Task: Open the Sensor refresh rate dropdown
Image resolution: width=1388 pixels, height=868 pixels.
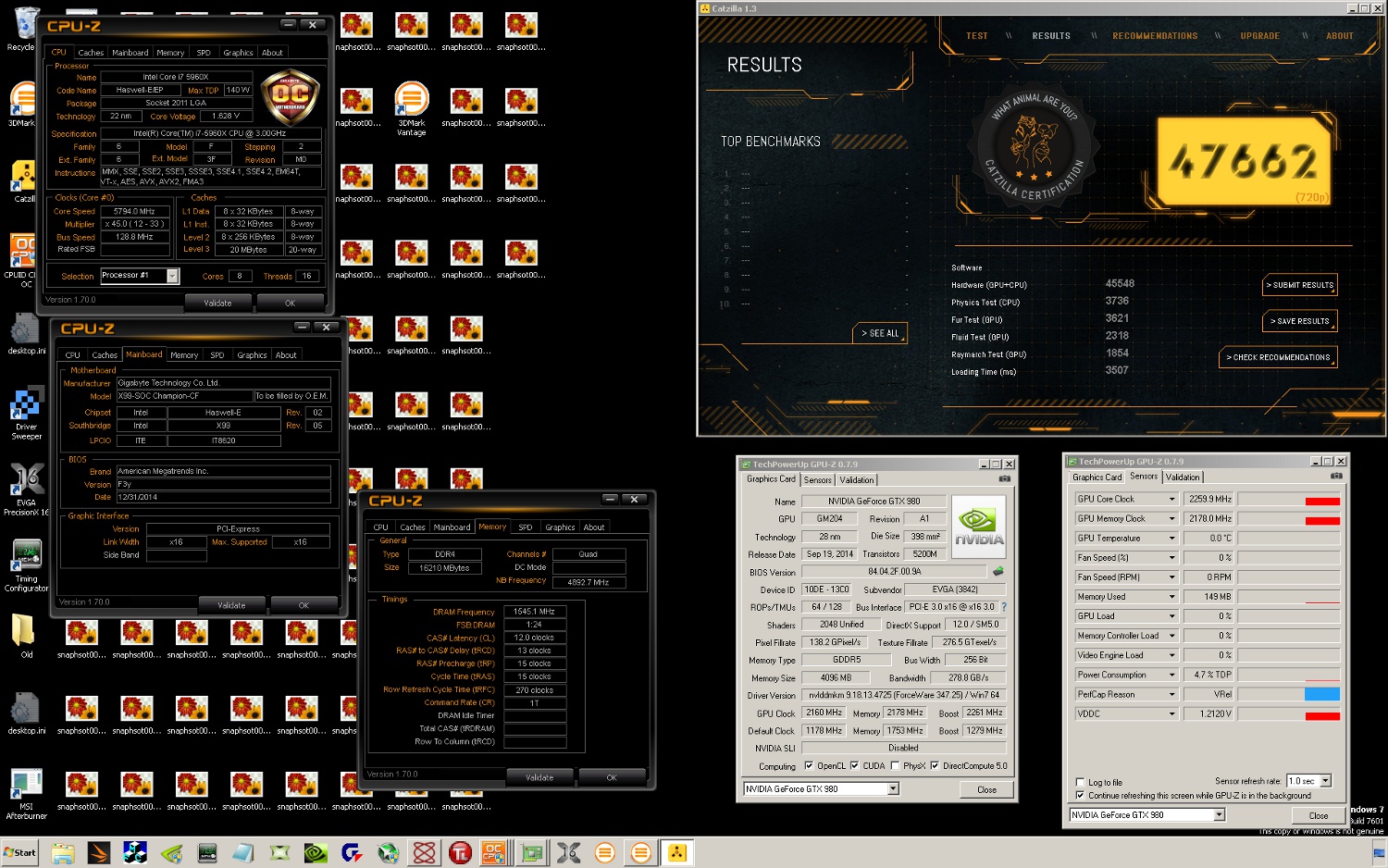Action: click(x=1325, y=781)
